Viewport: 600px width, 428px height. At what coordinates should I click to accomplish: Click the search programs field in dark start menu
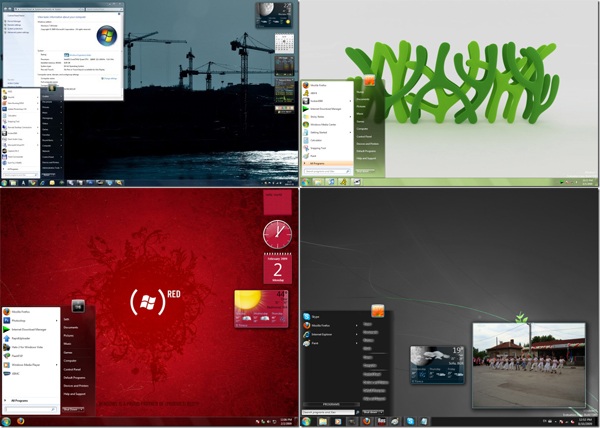(328, 412)
